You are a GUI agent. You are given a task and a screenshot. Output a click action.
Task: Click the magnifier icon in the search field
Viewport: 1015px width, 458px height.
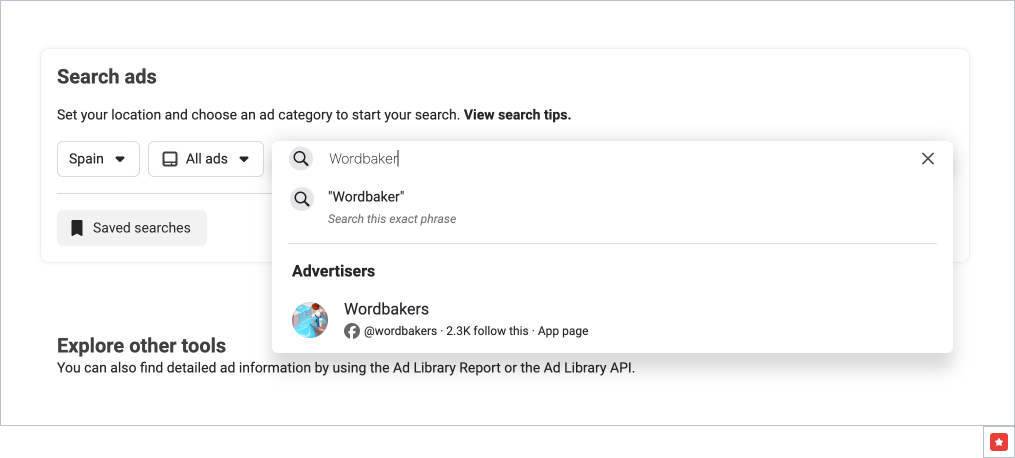pyautogui.click(x=301, y=159)
